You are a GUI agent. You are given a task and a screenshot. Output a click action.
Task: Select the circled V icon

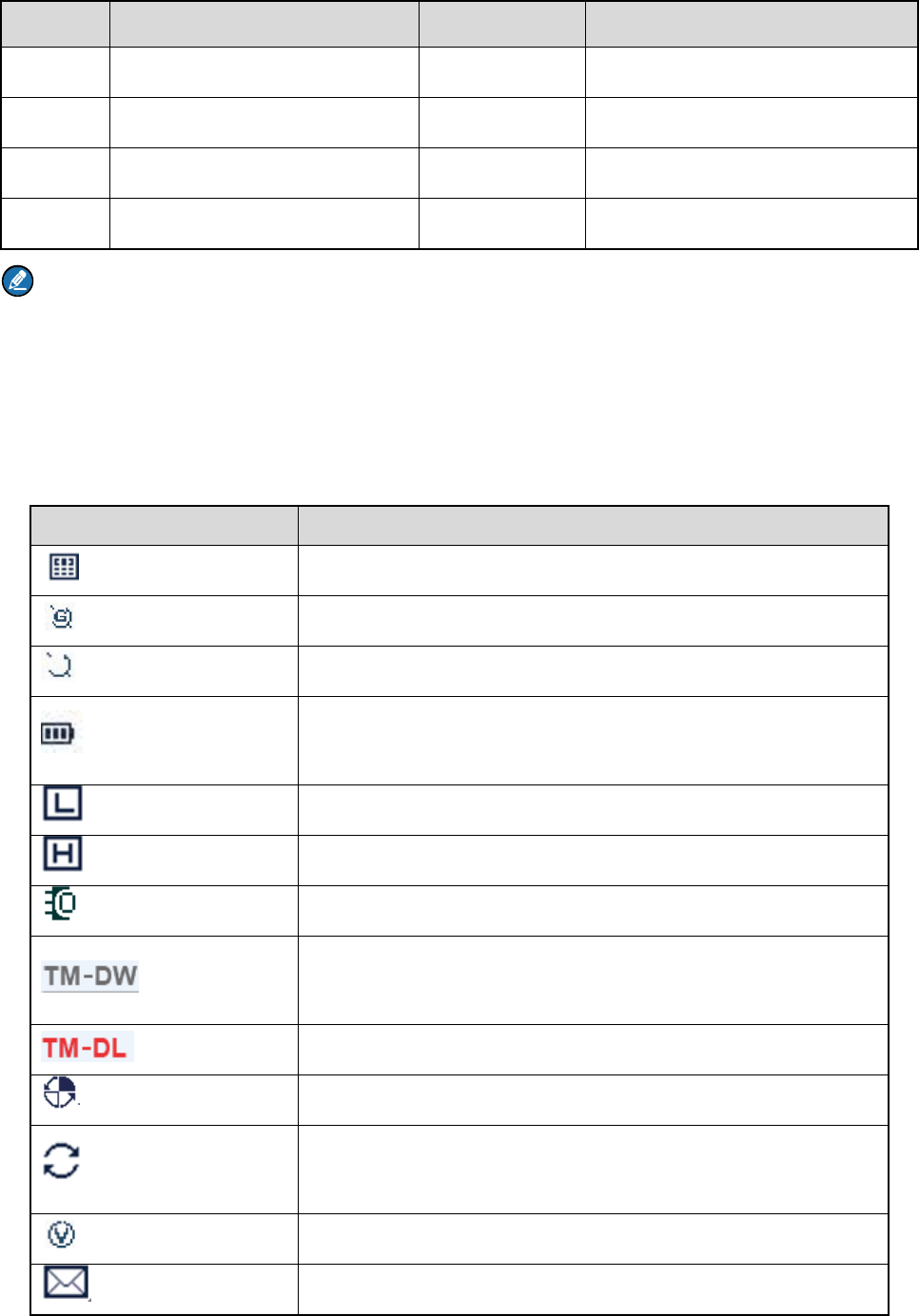61,1235
